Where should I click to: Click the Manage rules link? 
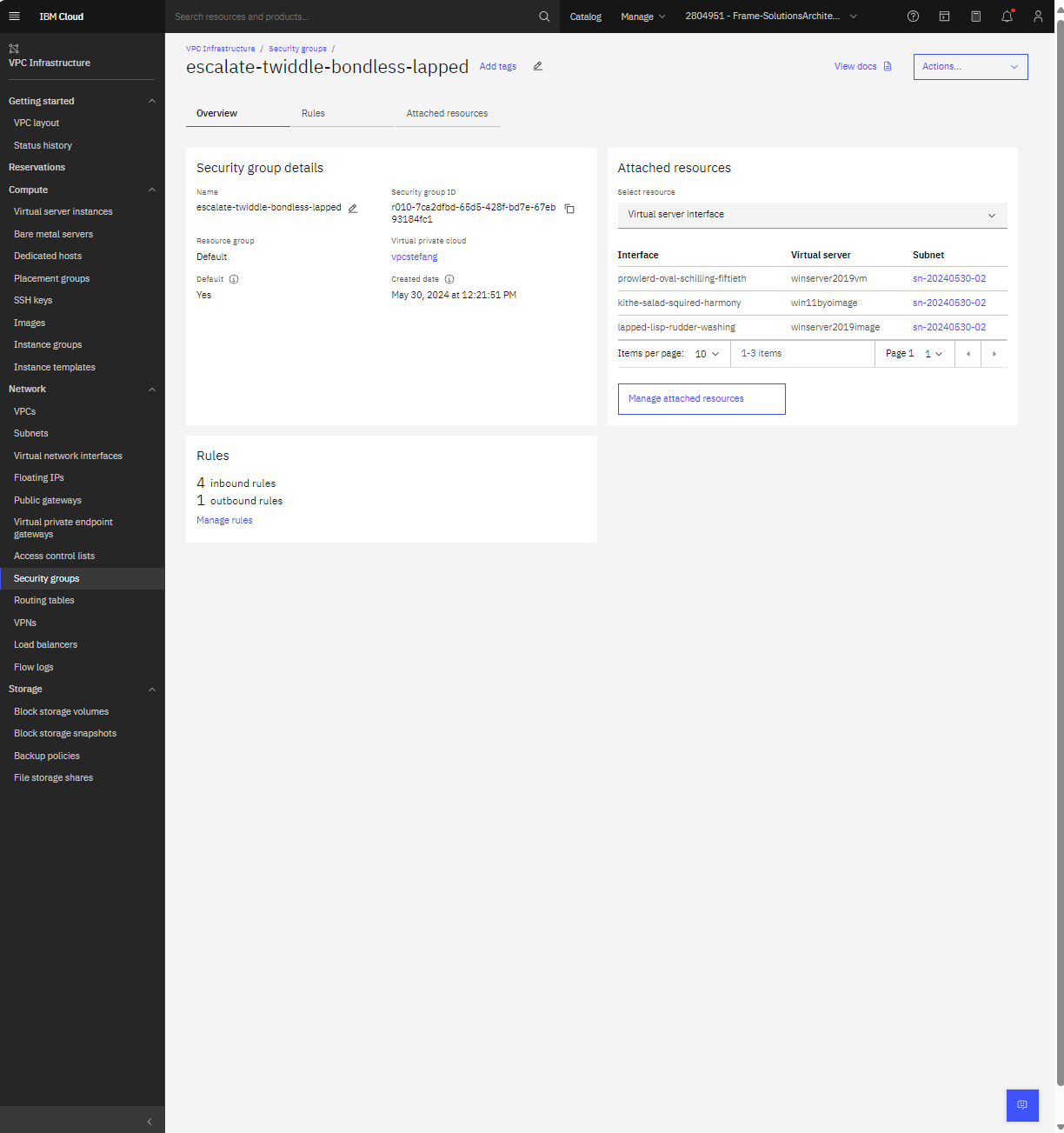224,520
